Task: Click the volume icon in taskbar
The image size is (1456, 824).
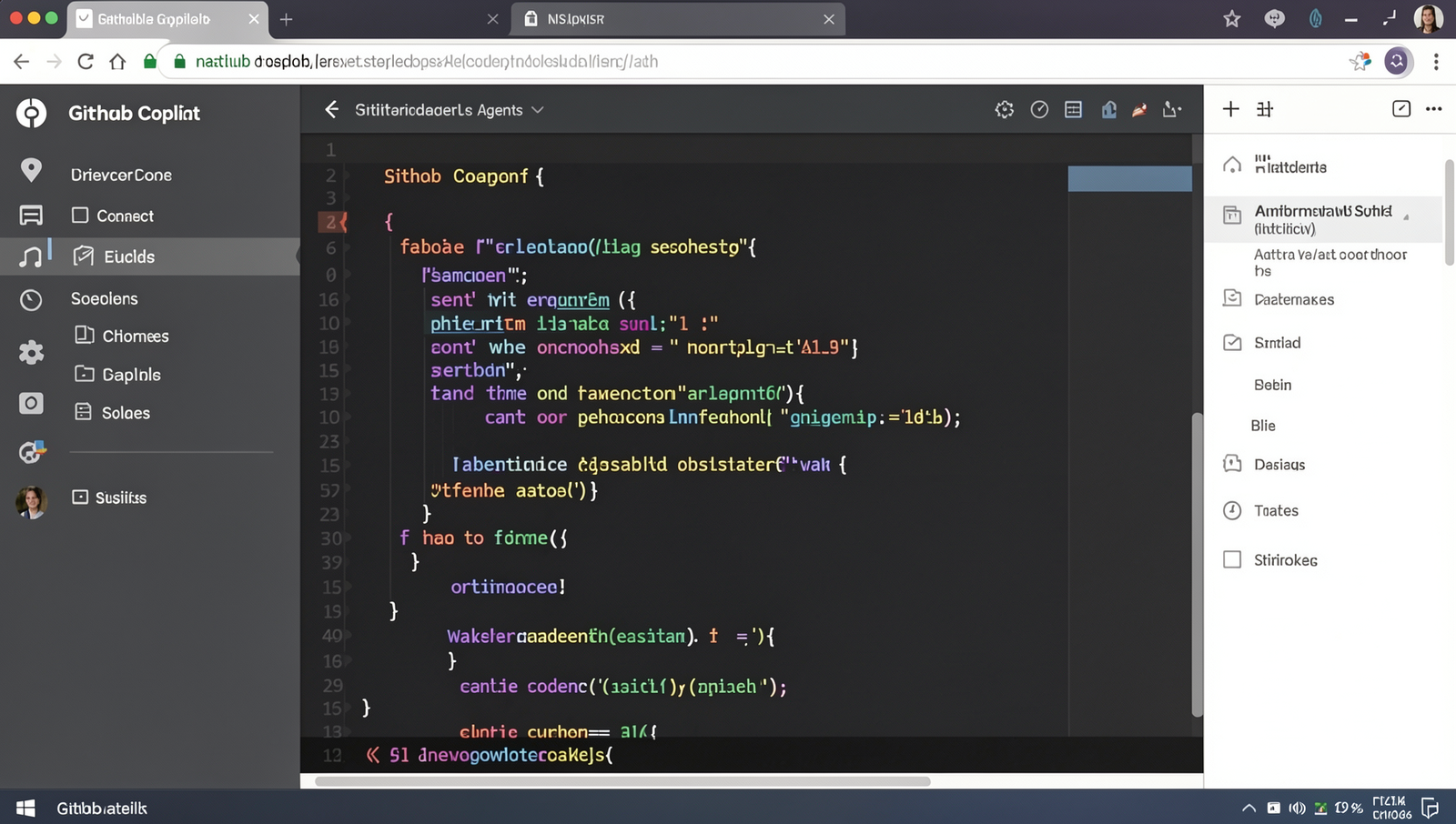Action: pos(1297,808)
